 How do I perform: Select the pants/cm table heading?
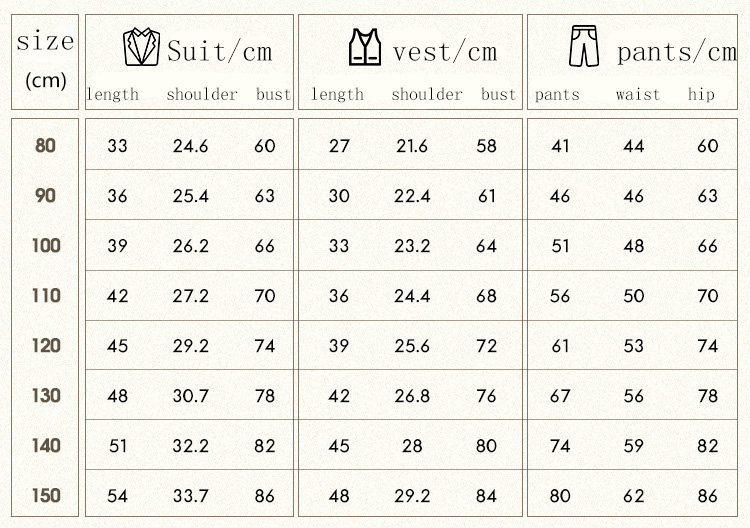675,51
